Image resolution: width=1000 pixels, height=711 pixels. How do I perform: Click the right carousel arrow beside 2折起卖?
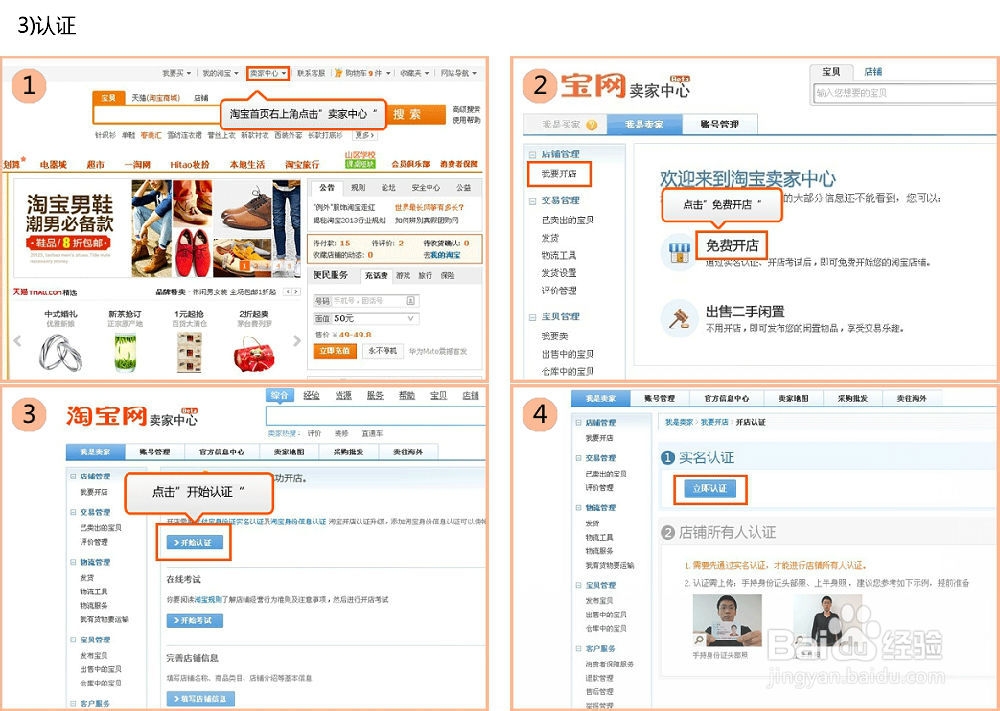[x=297, y=341]
